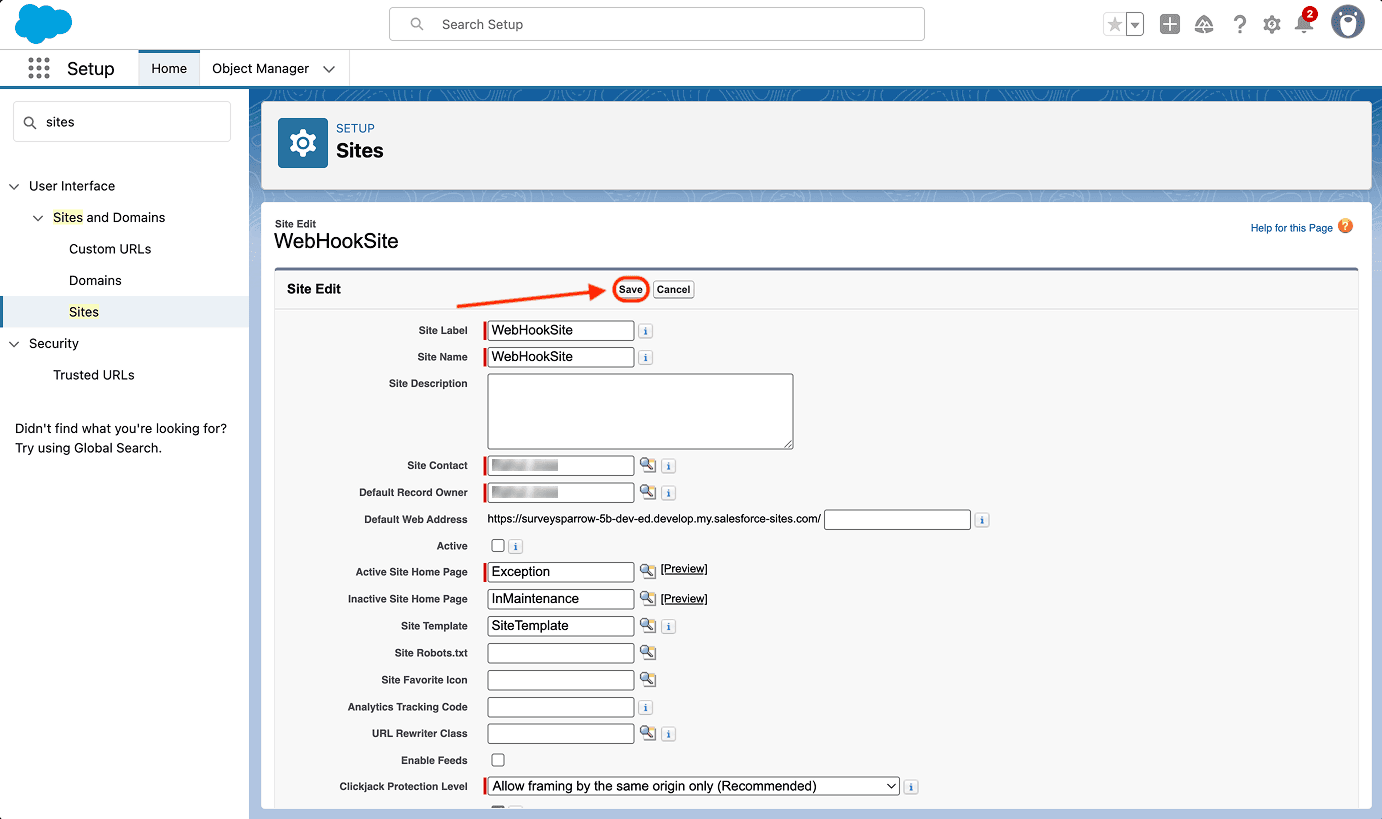1382x819 pixels.
Task: Click the Site Contact lookup icon
Action: [648, 465]
